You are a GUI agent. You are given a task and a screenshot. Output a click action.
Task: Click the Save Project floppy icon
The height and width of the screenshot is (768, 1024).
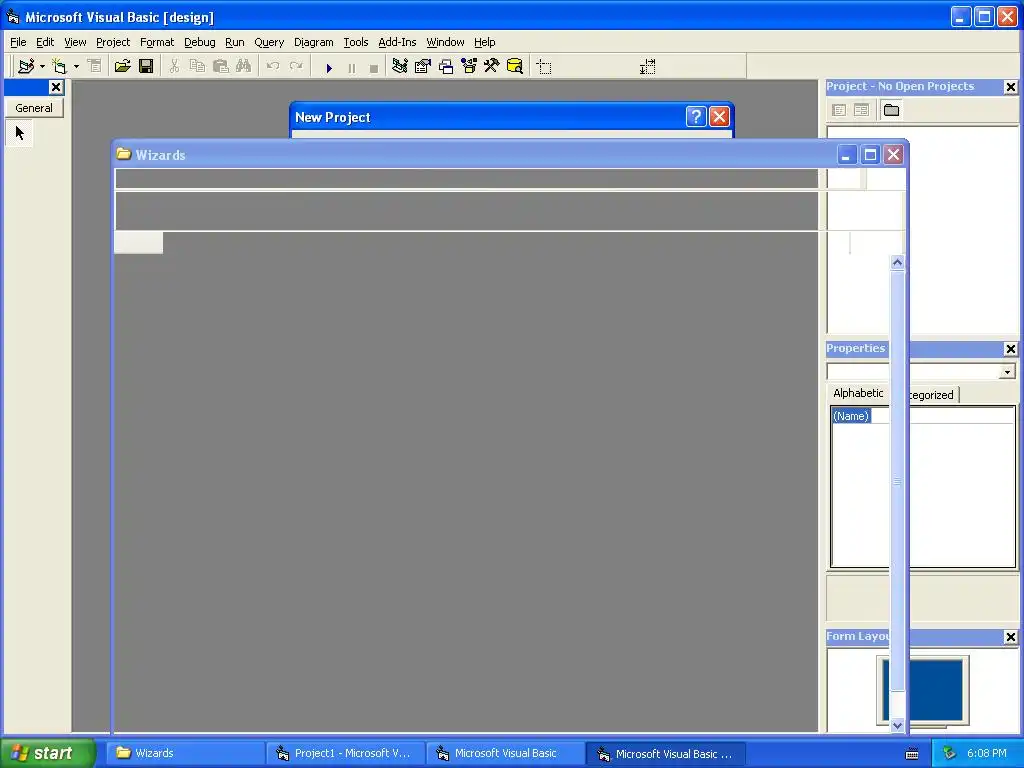(146, 66)
